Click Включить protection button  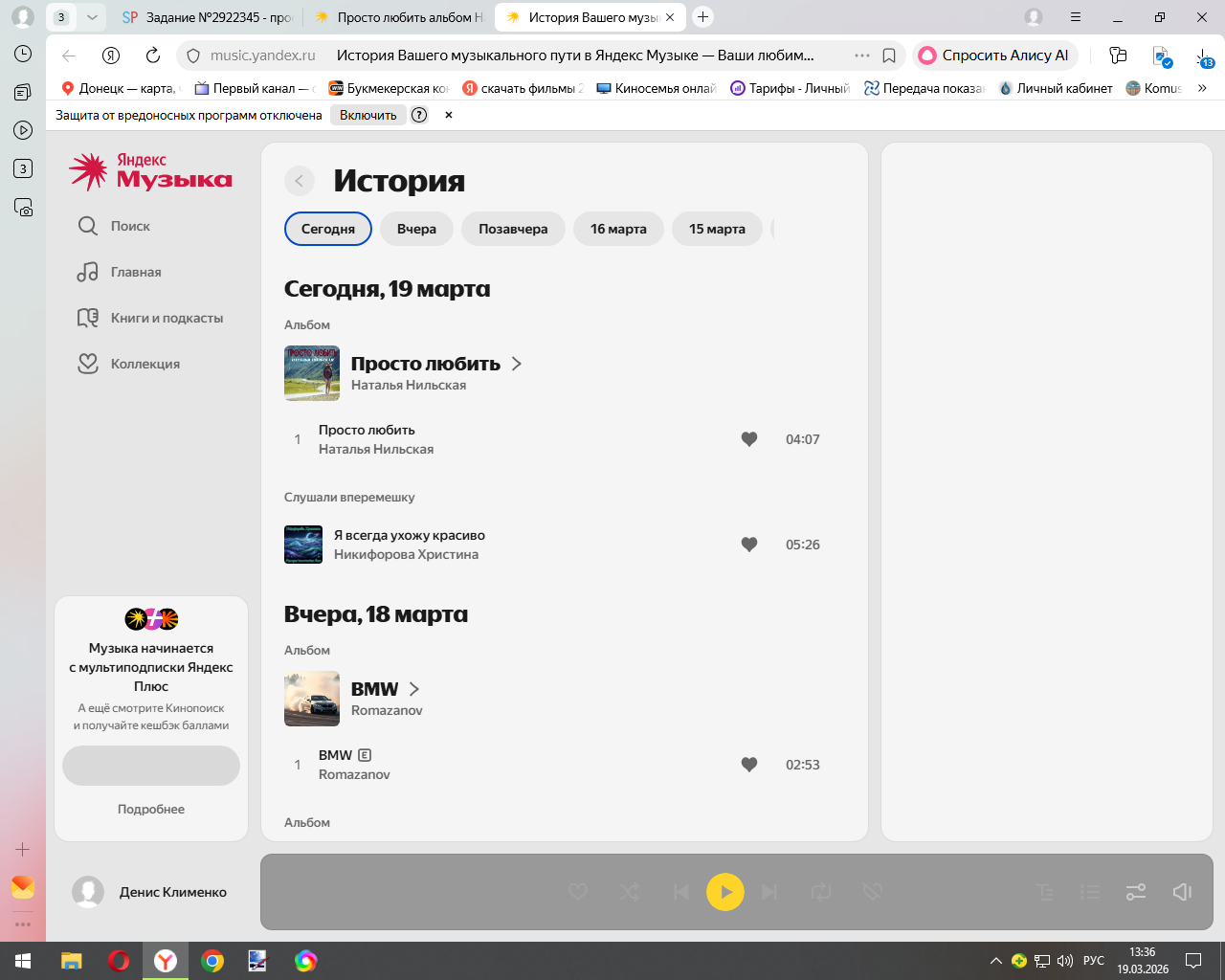point(368,115)
